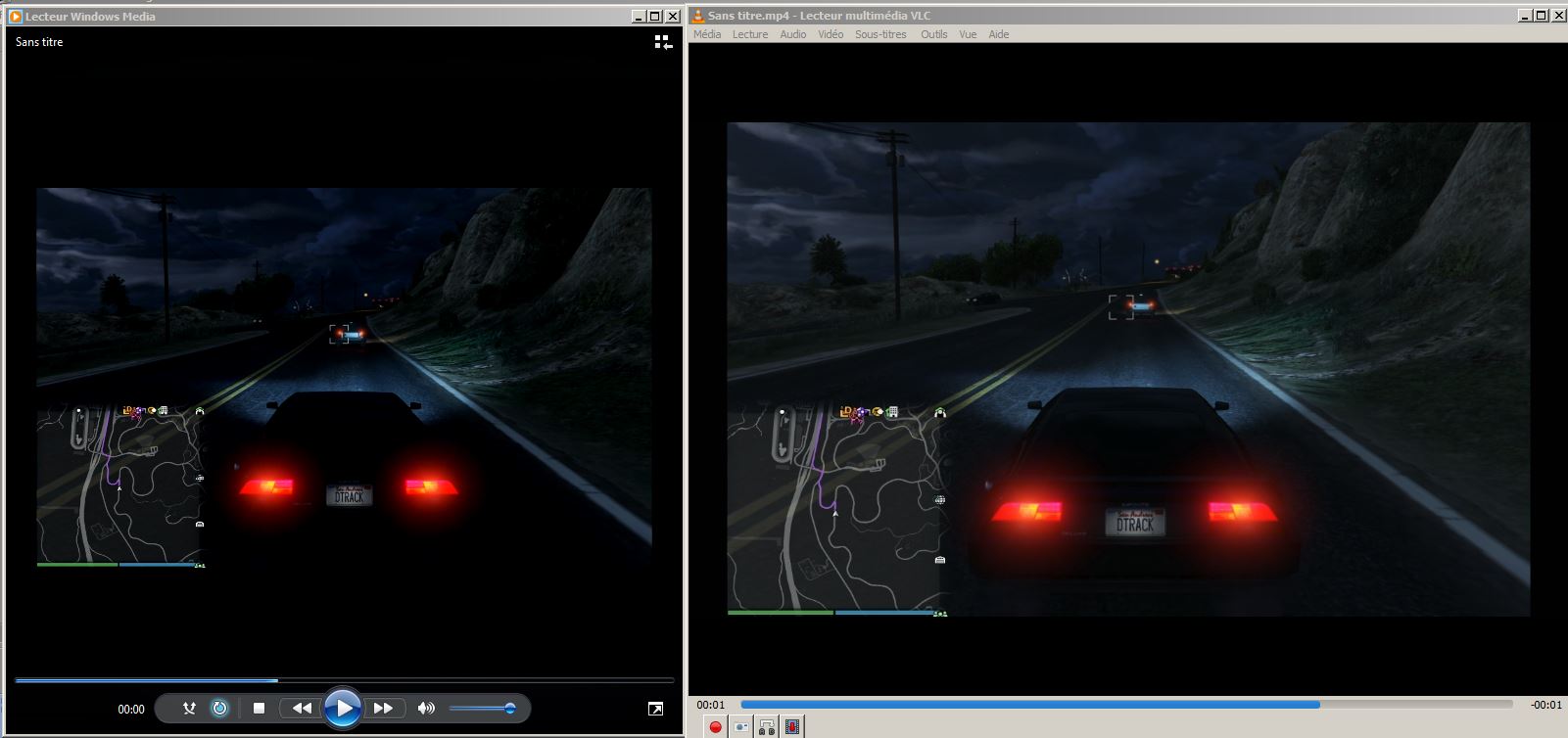Click the Windows Media Player seek bar

pyautogui.click(x=343, y=679)
